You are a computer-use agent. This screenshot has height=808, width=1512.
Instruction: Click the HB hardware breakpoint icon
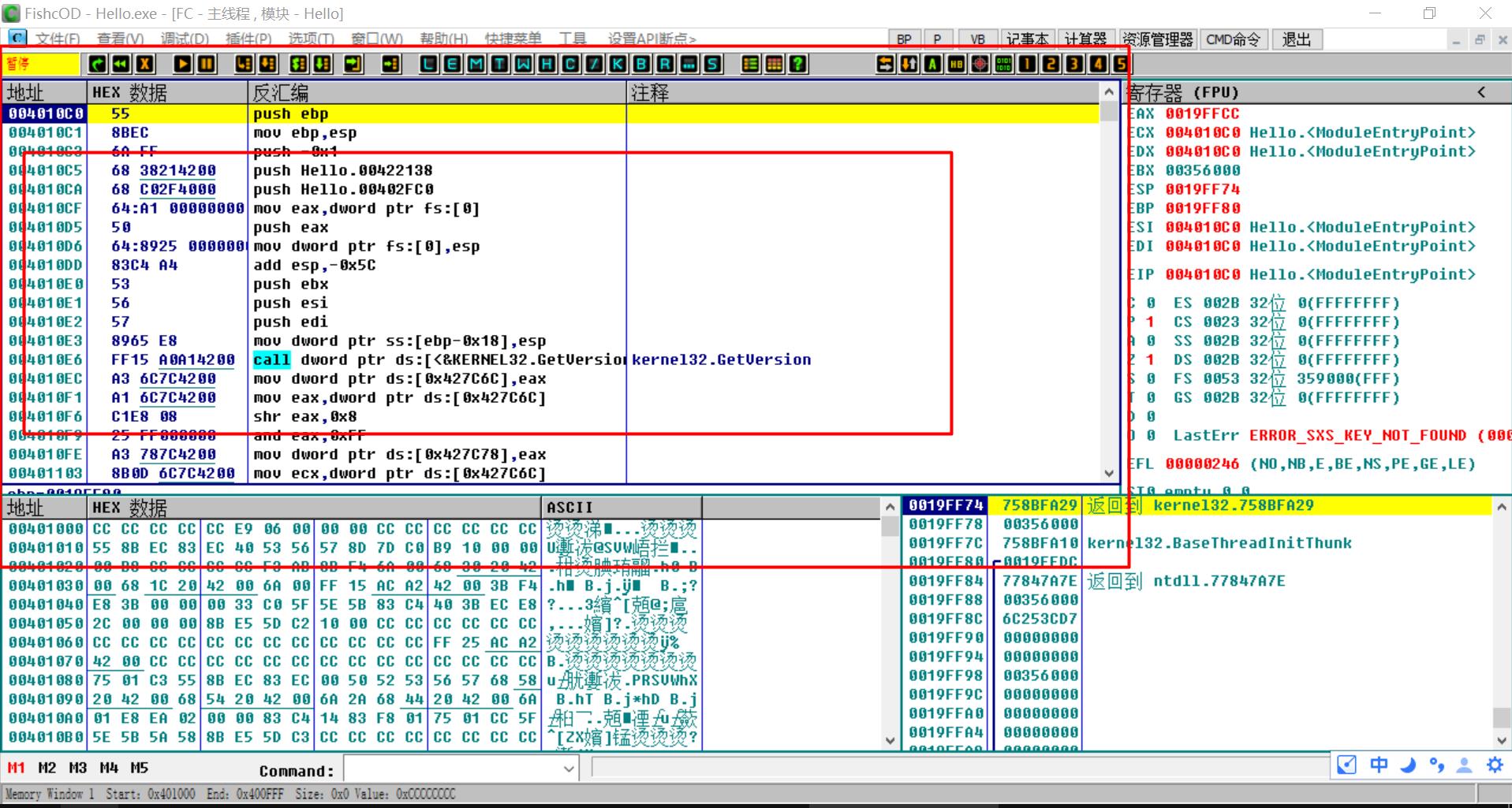coord(956,65)
